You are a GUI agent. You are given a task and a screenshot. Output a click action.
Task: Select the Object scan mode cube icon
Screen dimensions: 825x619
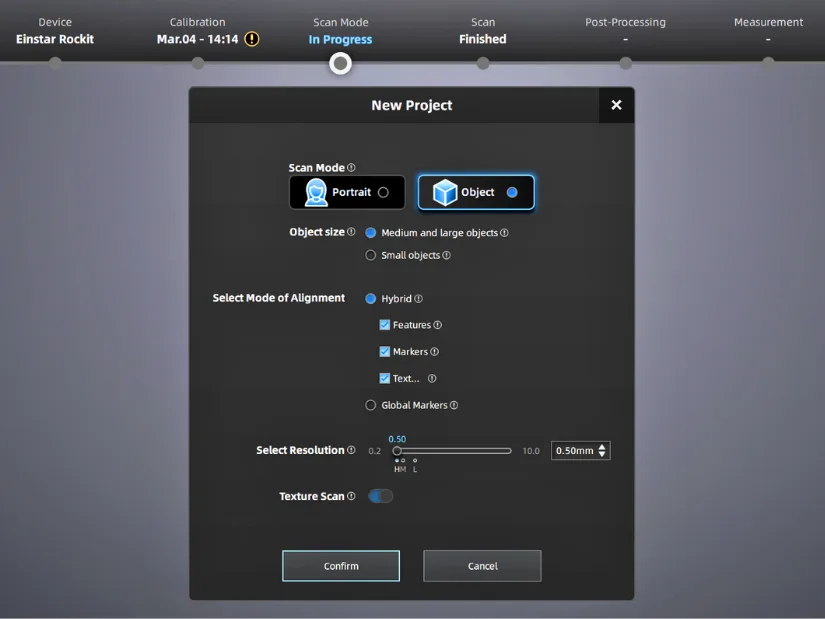point(444,192)
